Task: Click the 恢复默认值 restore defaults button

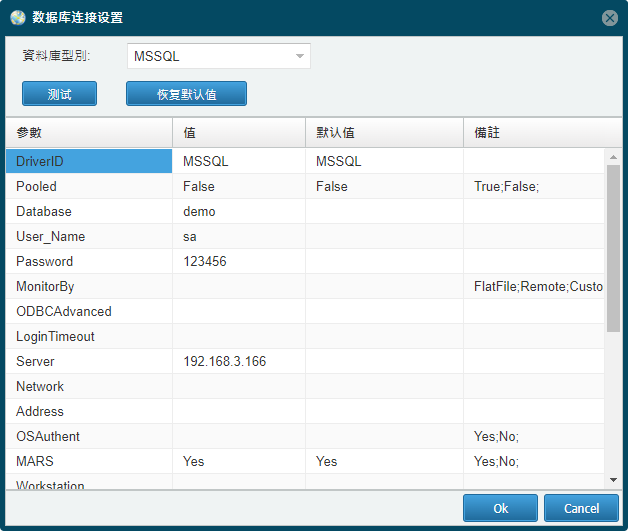Action: pyautogui.click(x=186, y=94)
